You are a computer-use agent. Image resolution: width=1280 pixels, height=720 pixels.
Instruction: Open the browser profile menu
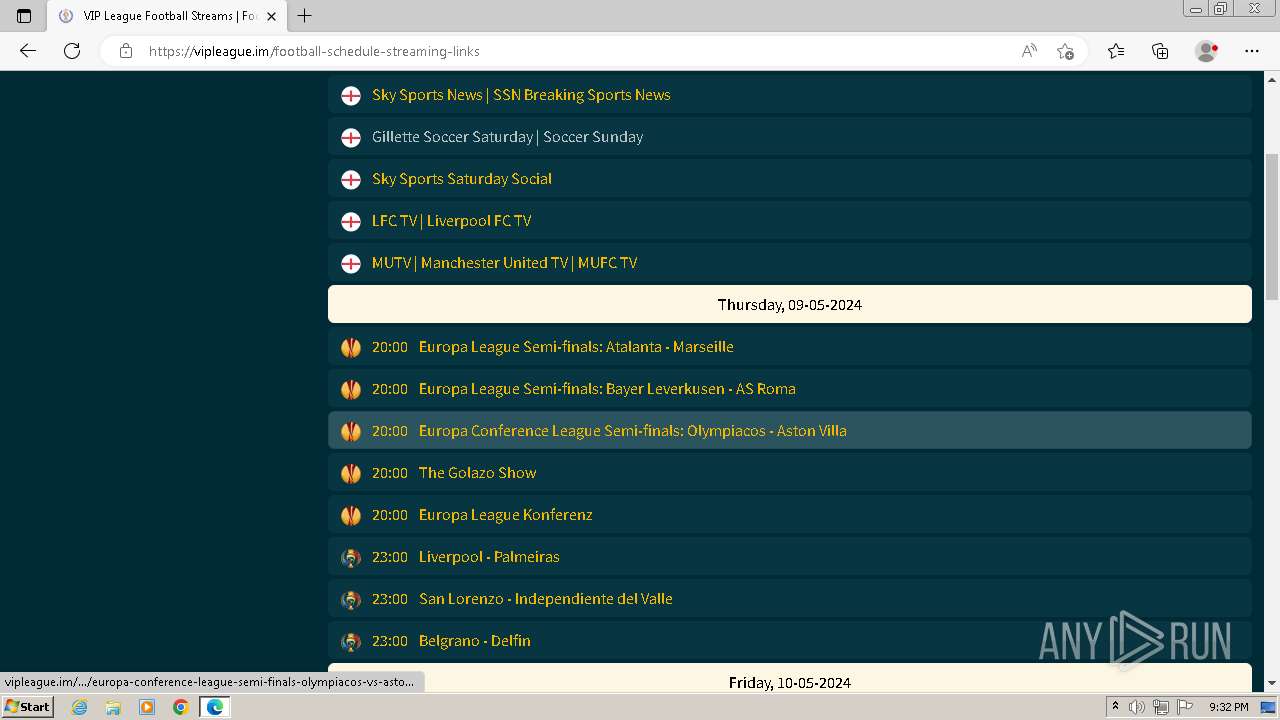pyautogui.click(x=1206, y=51)
